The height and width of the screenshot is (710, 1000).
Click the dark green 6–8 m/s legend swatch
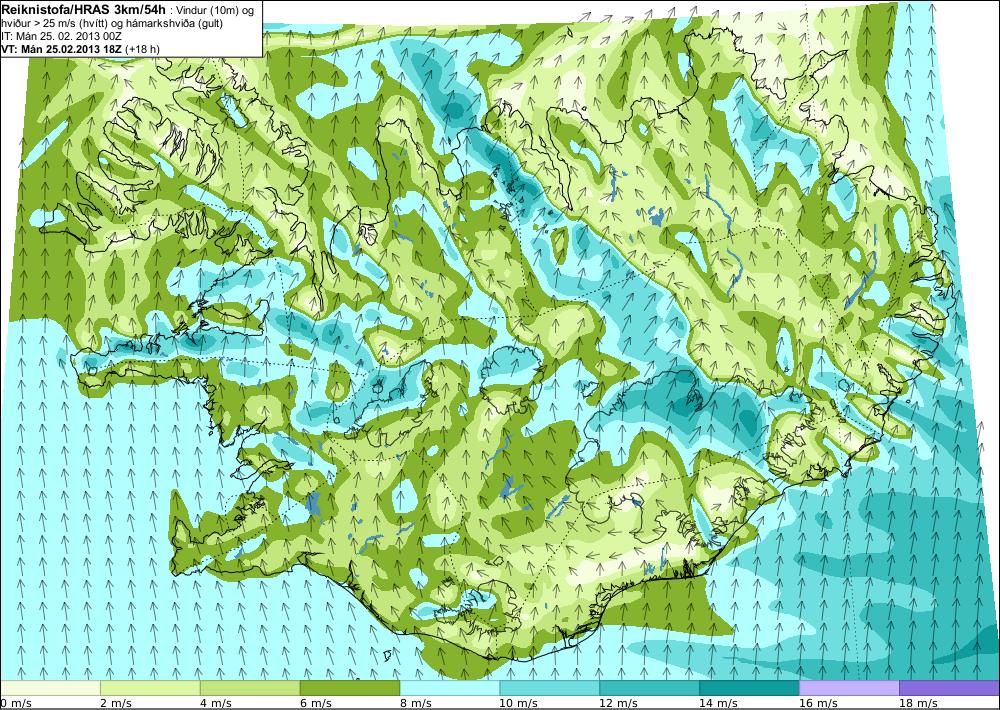[350, 688]
